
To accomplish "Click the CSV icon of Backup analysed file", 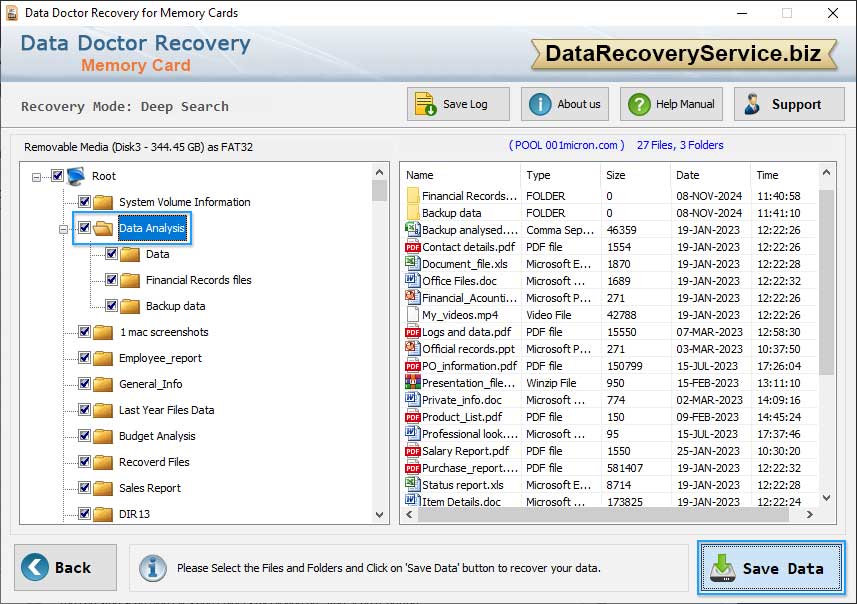I will point(413,230).
